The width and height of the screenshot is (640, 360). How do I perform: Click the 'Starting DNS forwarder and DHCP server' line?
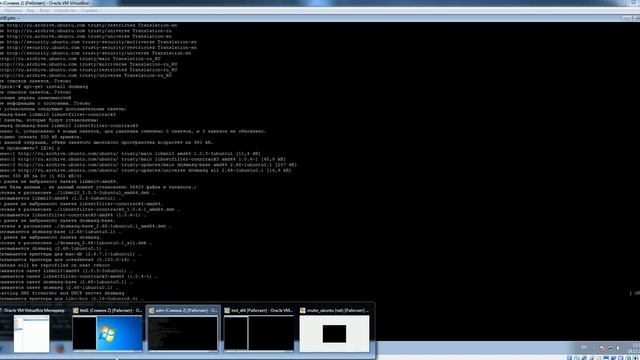[x=62, y=293]
